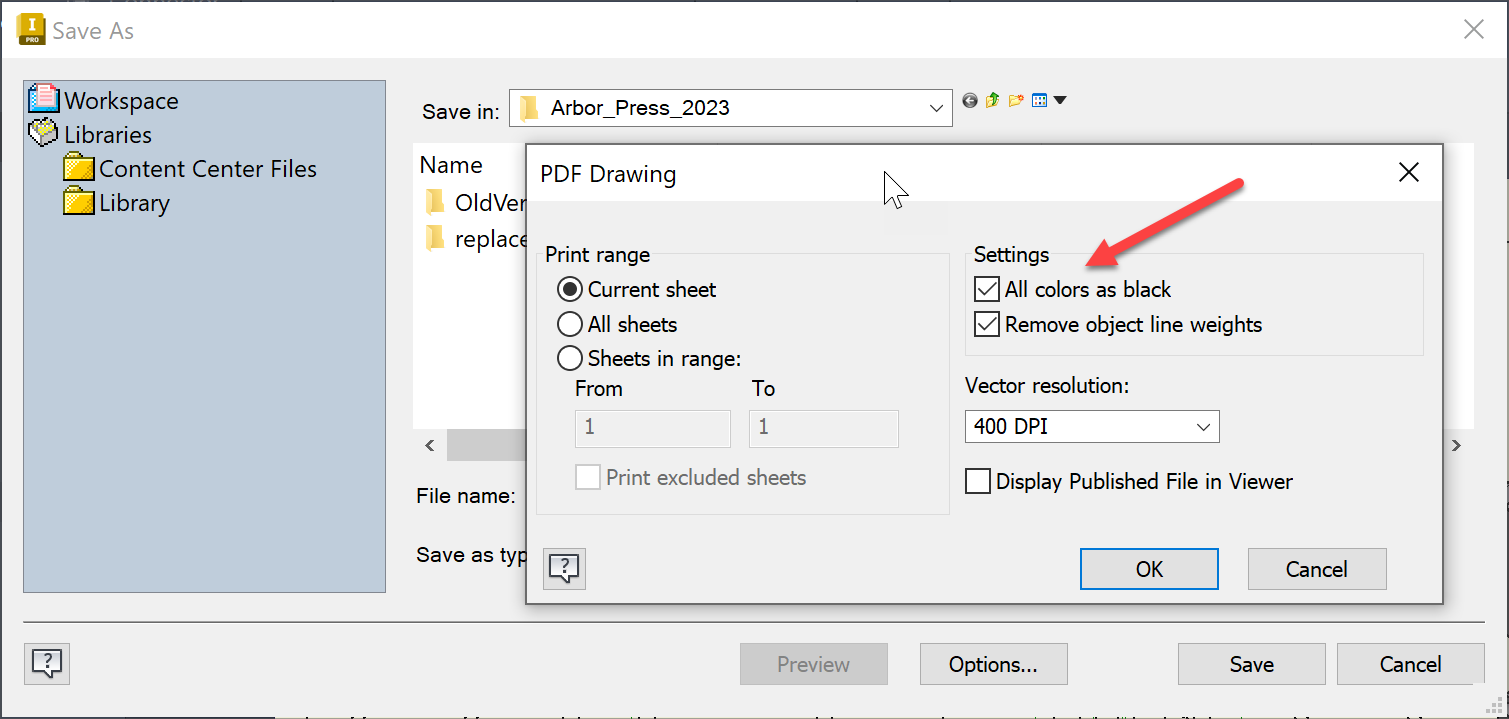This screenshot has width=1509, height=719.
Task: Uncheck Remove object line weights
Action: point(986,324)
